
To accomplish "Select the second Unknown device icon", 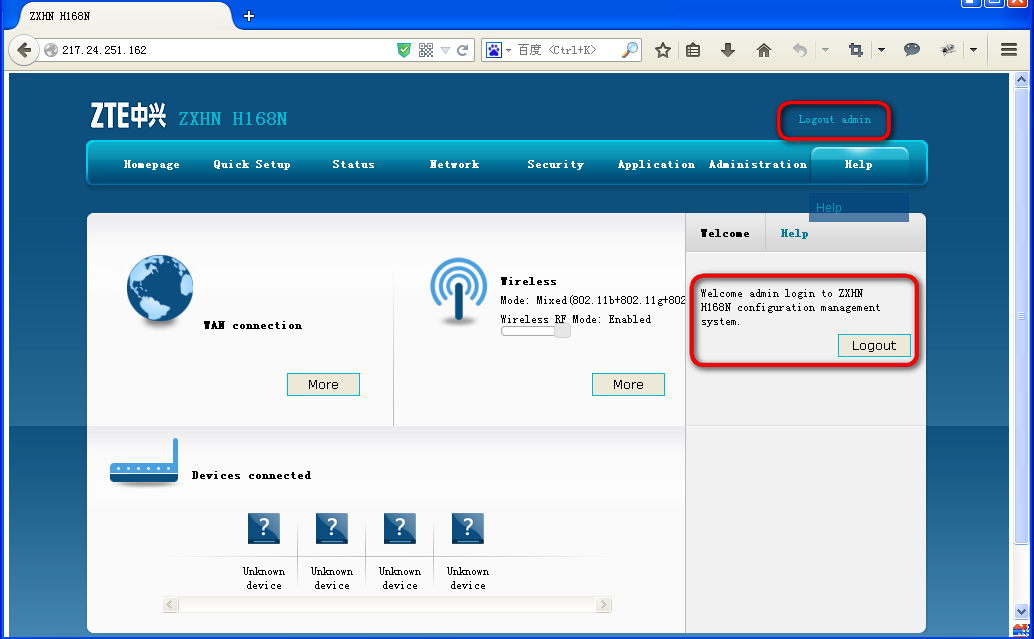I will click(332, 528).
